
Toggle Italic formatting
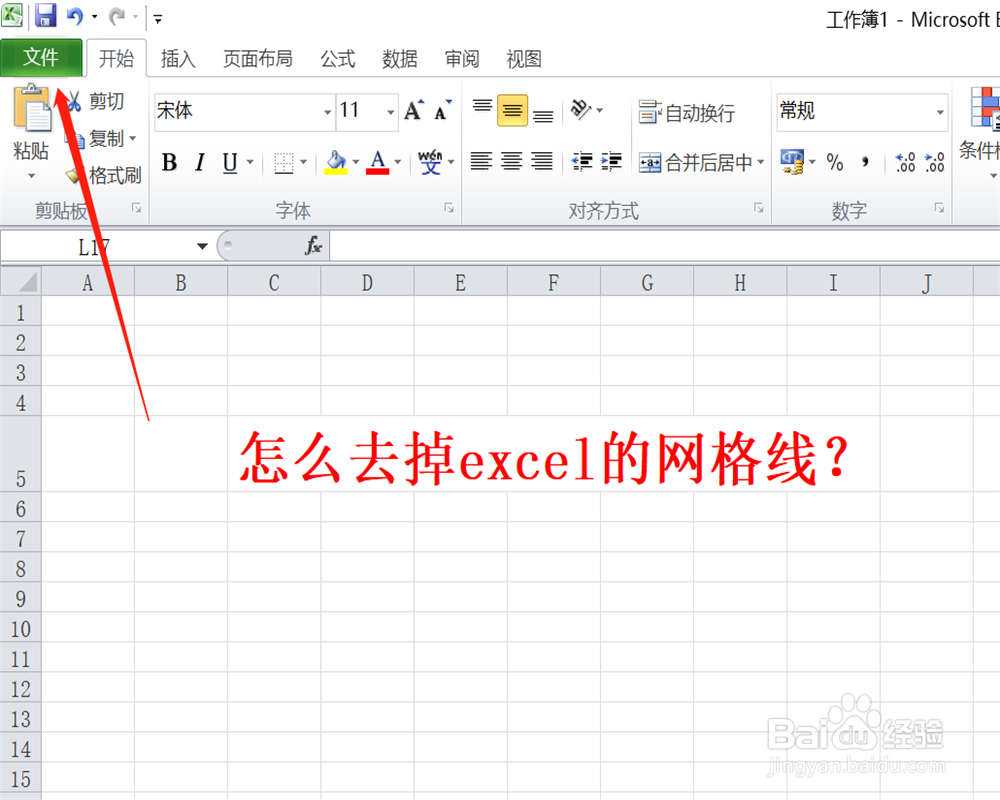click(200, 163)
